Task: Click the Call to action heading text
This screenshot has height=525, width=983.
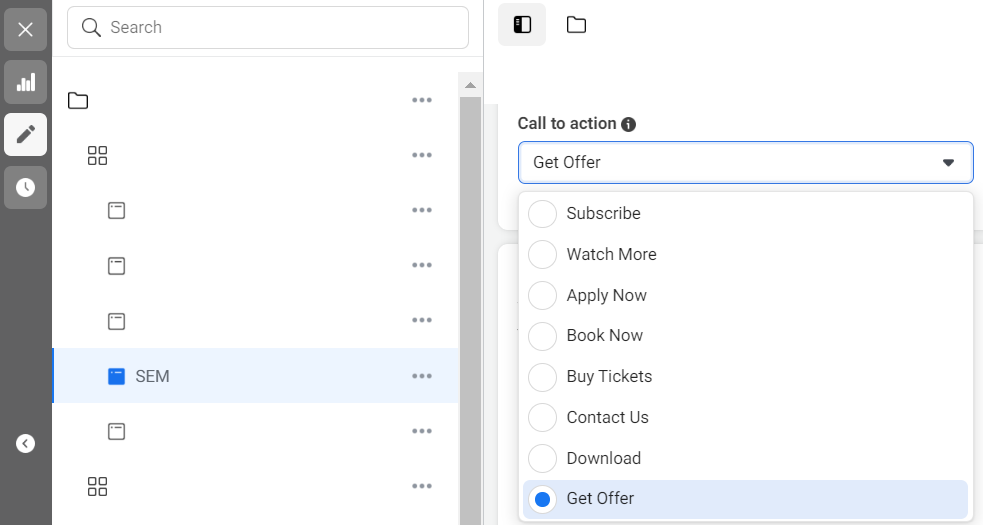Action: [x=567, y=124]
